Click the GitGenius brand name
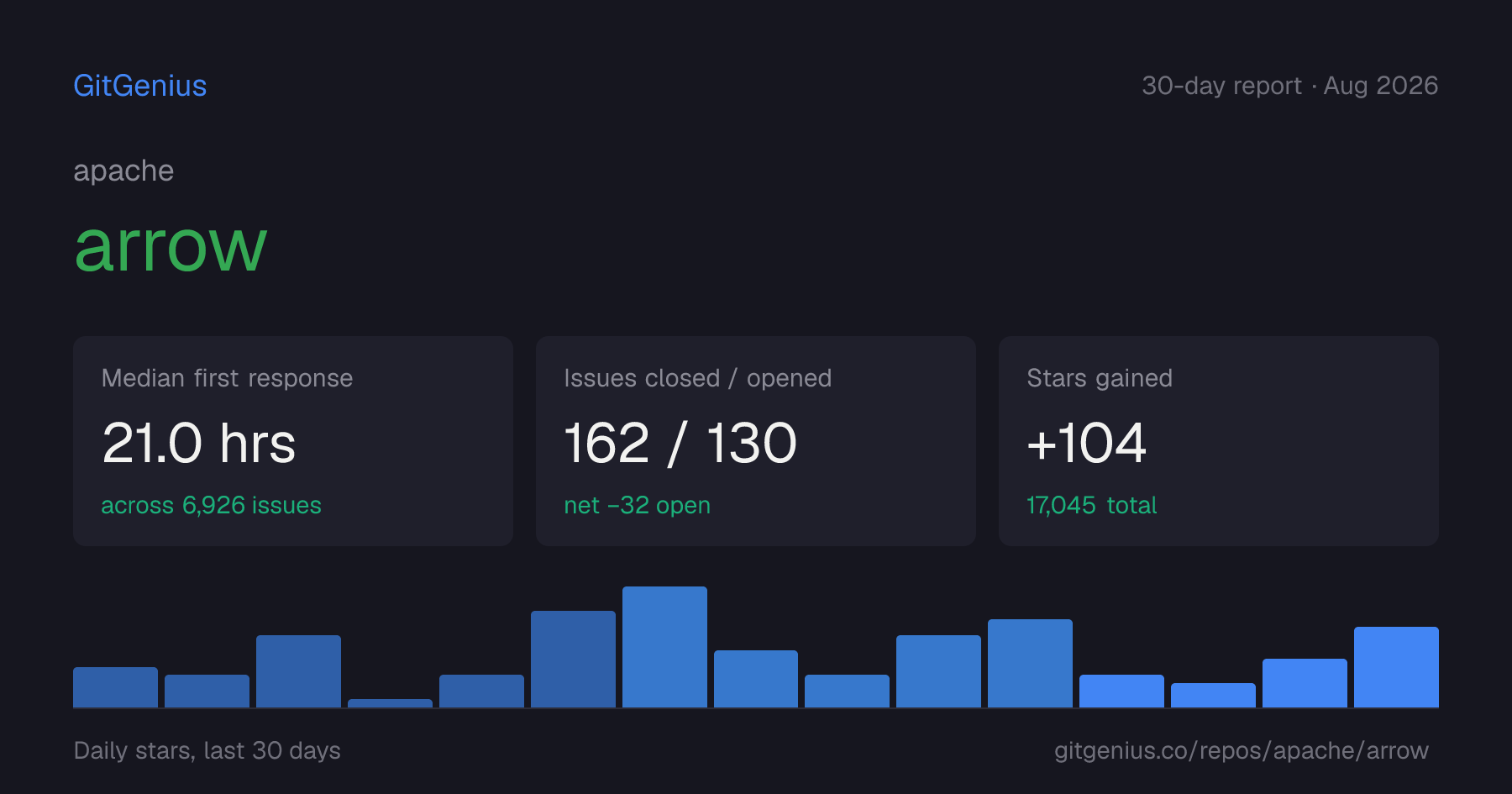This screenshot has width=1512, height=794. click(x=140, y=86)
